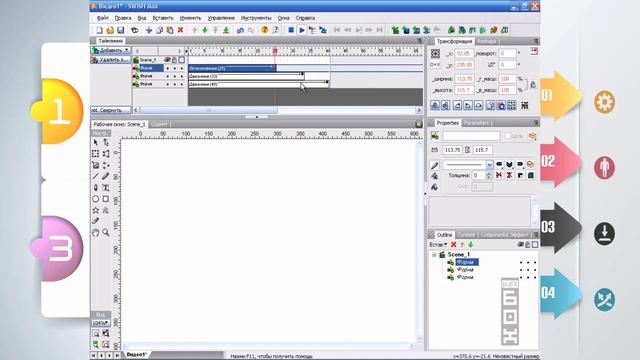This screenshot has height=360, width=640.
Task: Click the Свернуть button below Timeline
Action: coord(110,110)
